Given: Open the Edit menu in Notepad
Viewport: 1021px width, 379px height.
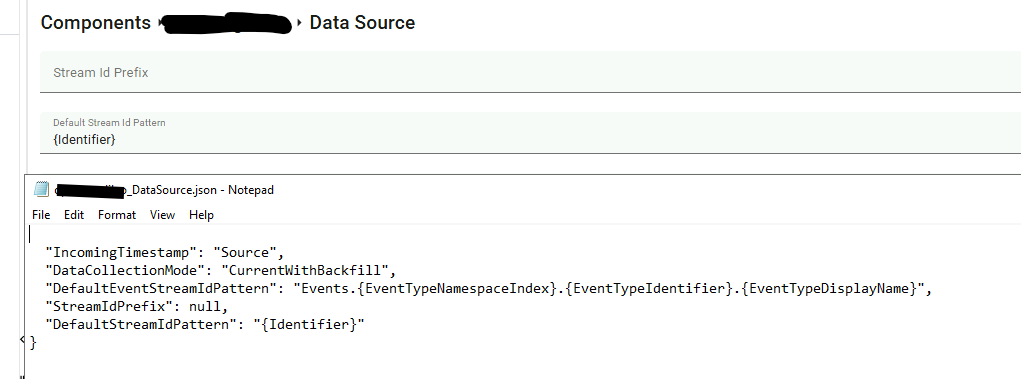Looking at the screenshot, I should pyautogui.click(x=74, y=215).
